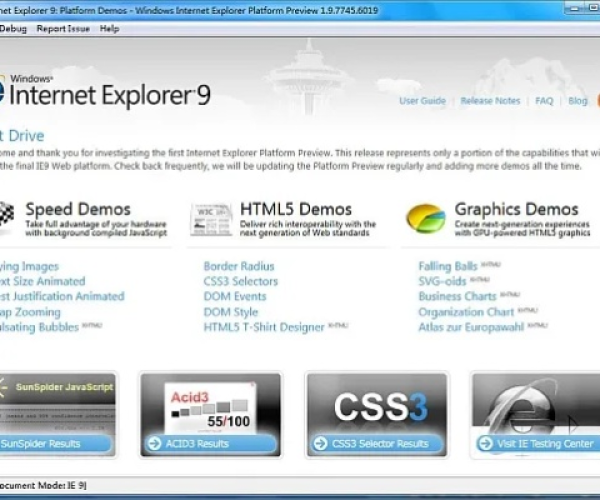Open the Report Issue menu

63,29
